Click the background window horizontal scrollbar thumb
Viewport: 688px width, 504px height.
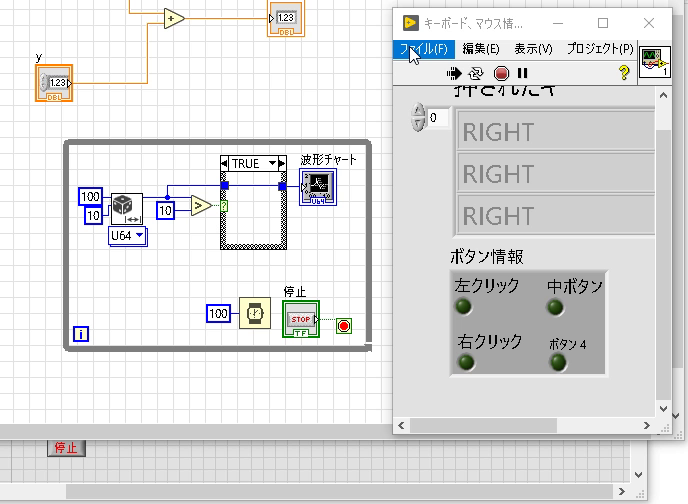tap(339, 492)
